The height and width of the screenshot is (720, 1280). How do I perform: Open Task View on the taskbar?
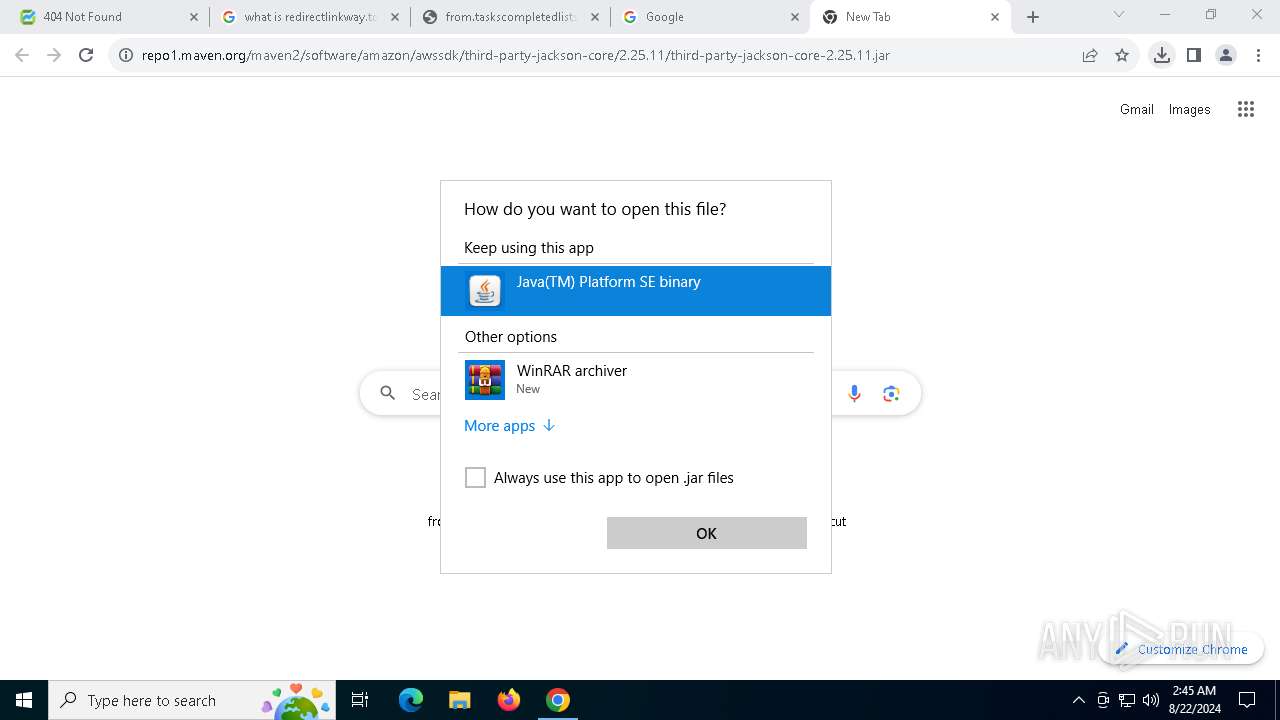coord(360,700)
